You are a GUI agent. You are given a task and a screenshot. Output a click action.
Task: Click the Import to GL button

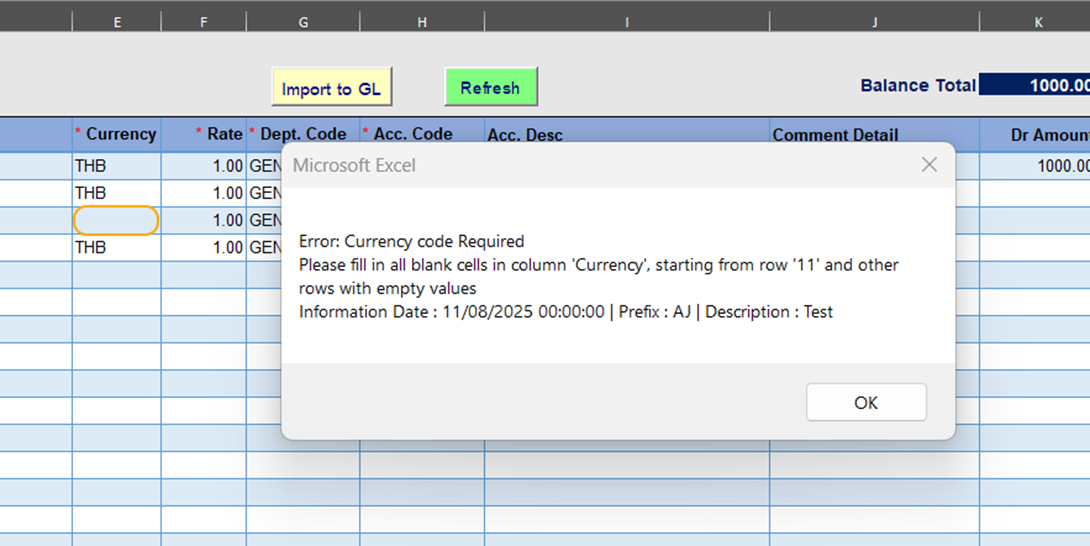tap(331, 88)
